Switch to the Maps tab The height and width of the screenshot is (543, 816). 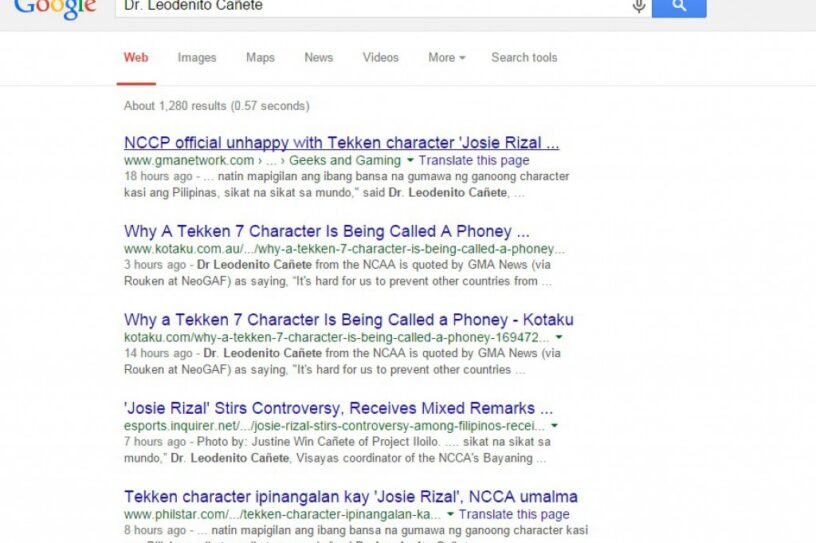coord(260,58)
